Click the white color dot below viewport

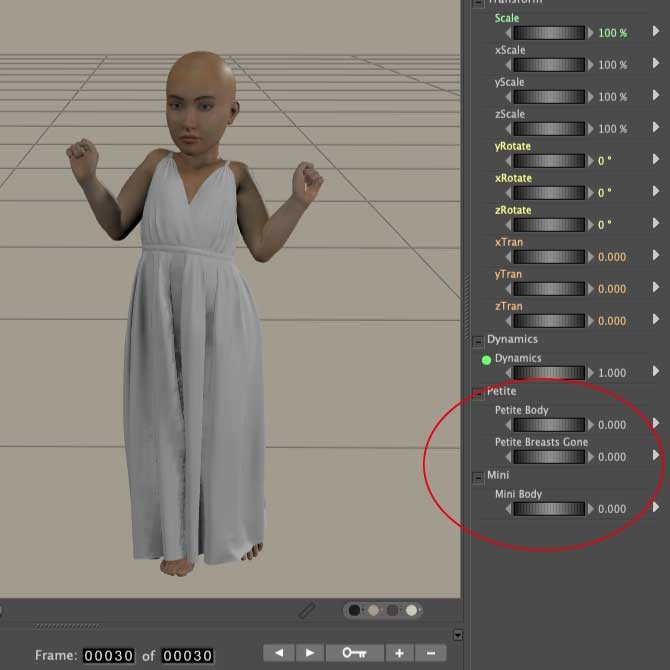click(410, 610)
